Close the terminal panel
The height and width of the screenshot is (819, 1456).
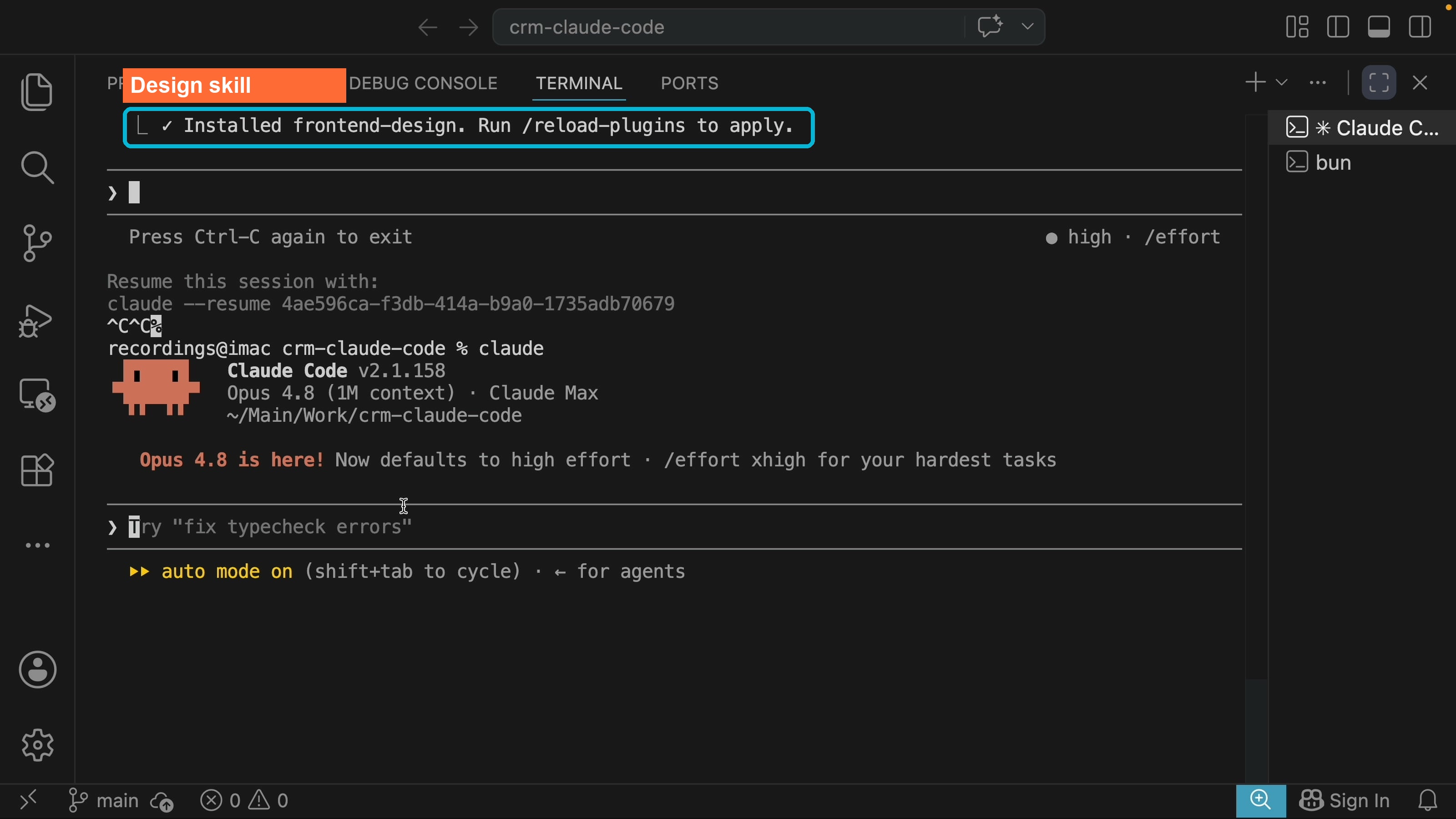[x=1420, y=82]
